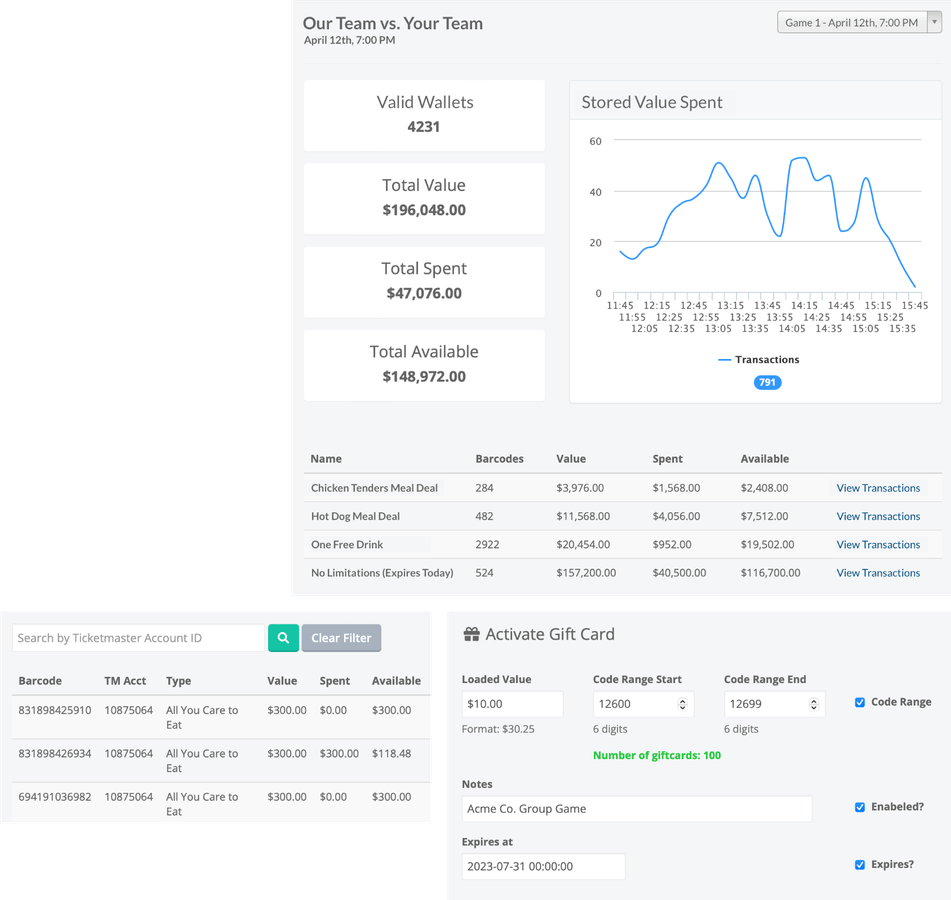Click the blue 791 transactions badge
This screenshot has width=951, height=900.
coord(767,382)
